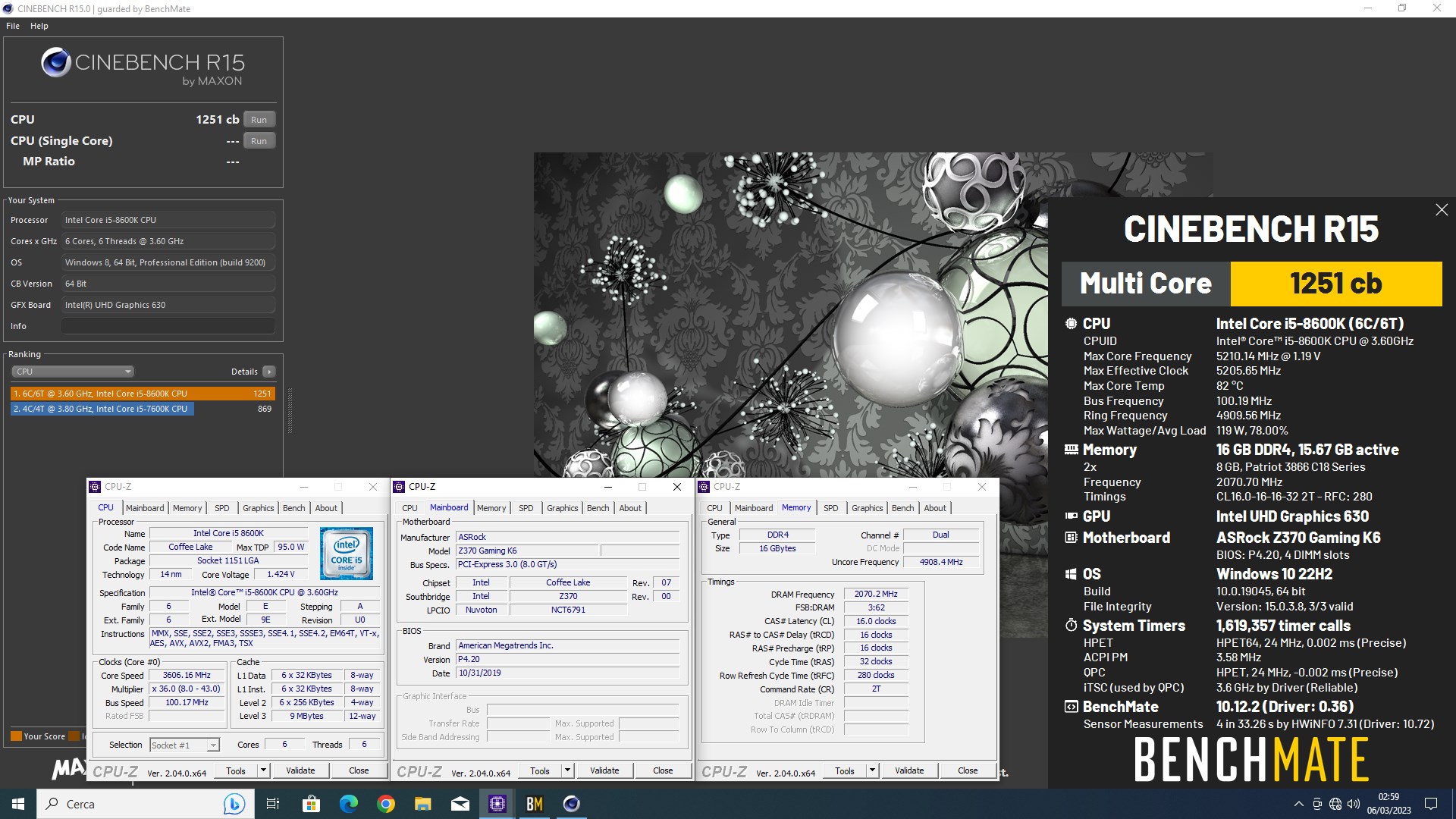Open Microsoft Edge from the taskbar
Screen dimensions: 1456x819
coord(348,804)
